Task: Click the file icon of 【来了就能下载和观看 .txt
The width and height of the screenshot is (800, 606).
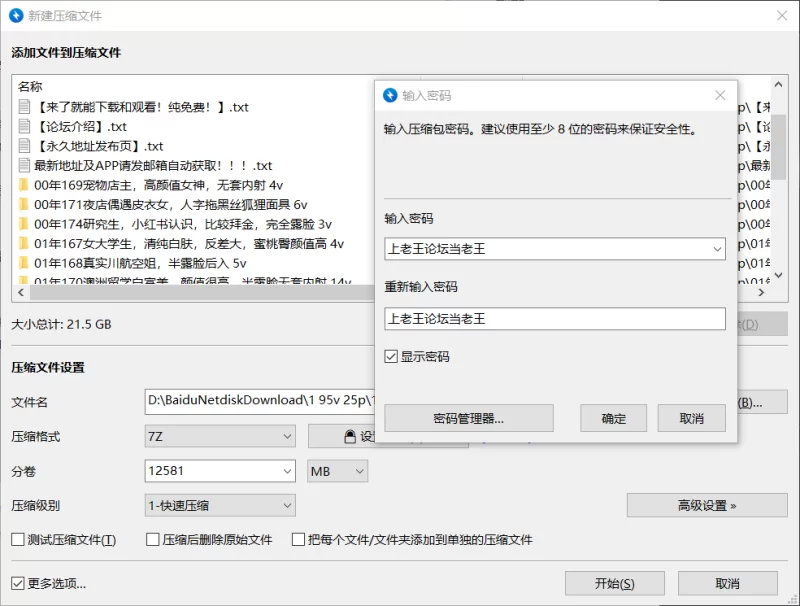Action: tap(24, 107)
